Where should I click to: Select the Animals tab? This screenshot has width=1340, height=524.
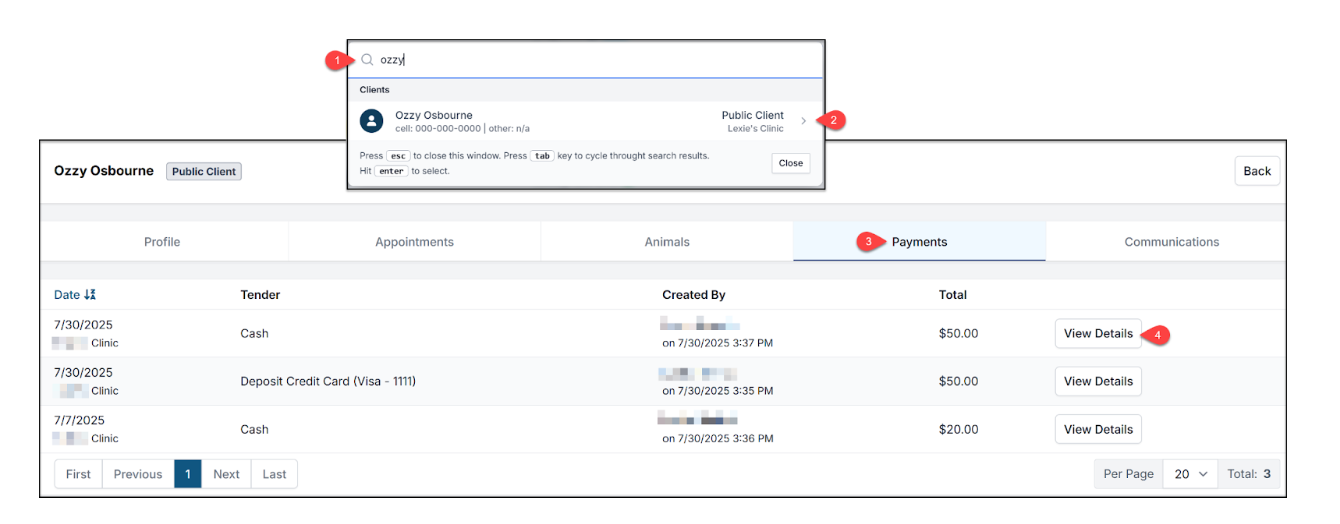point(667,242)
